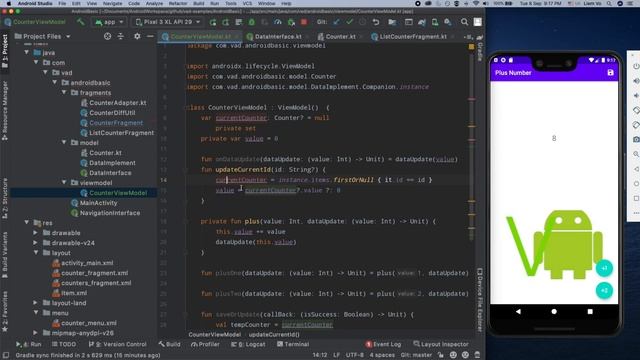Click the UTF-8 encoding in status bar
Image resolution: width=640 pixels, height=360 pixels.
coord(355,355)
